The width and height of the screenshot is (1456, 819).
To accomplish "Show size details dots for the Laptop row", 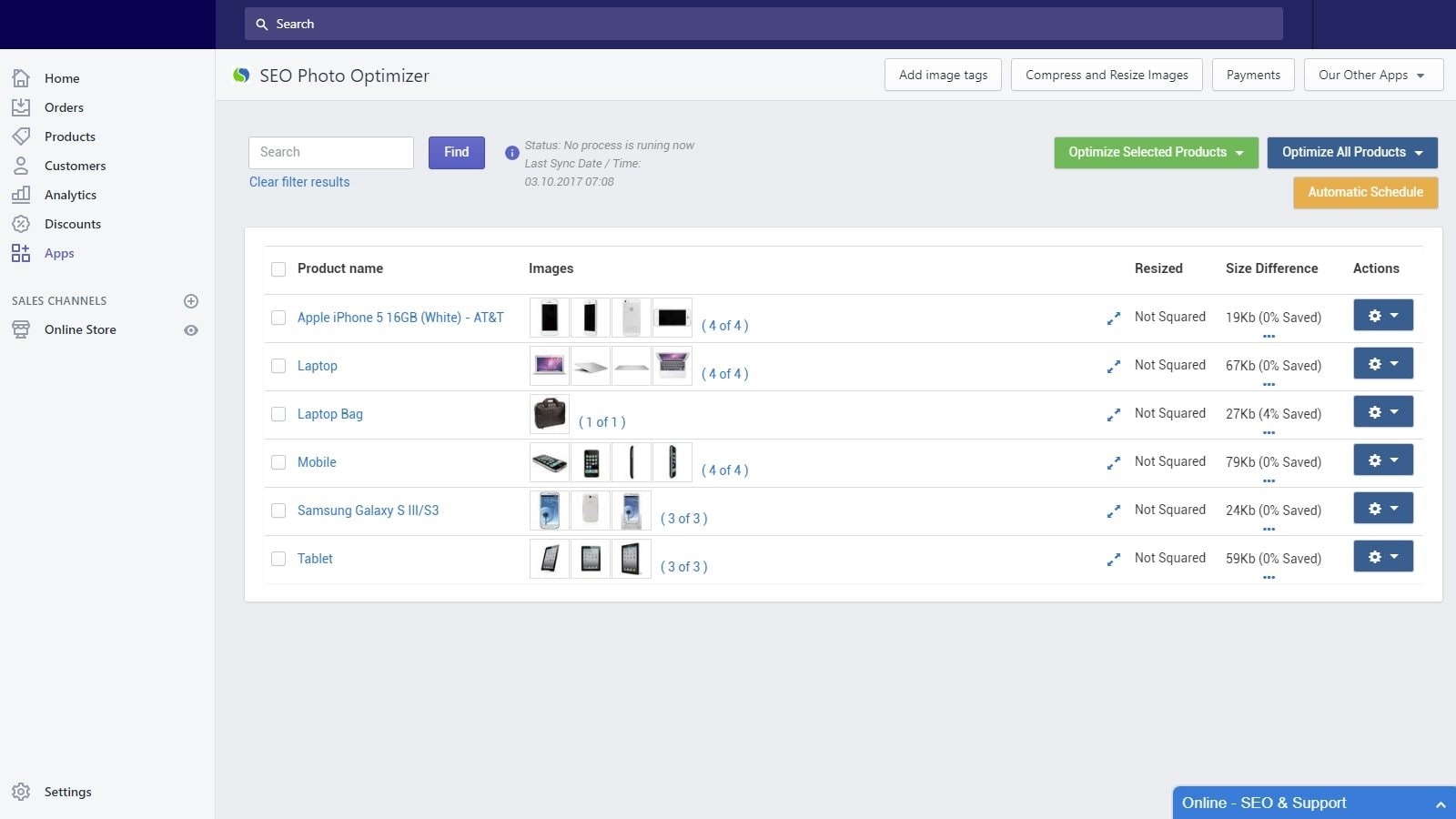I will point(1269,385).
